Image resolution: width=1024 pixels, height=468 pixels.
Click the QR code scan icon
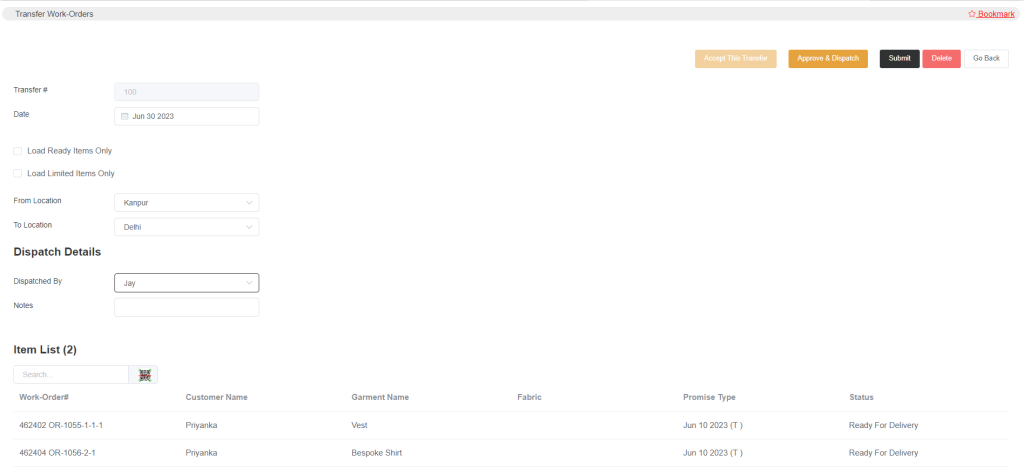(144, 375)
